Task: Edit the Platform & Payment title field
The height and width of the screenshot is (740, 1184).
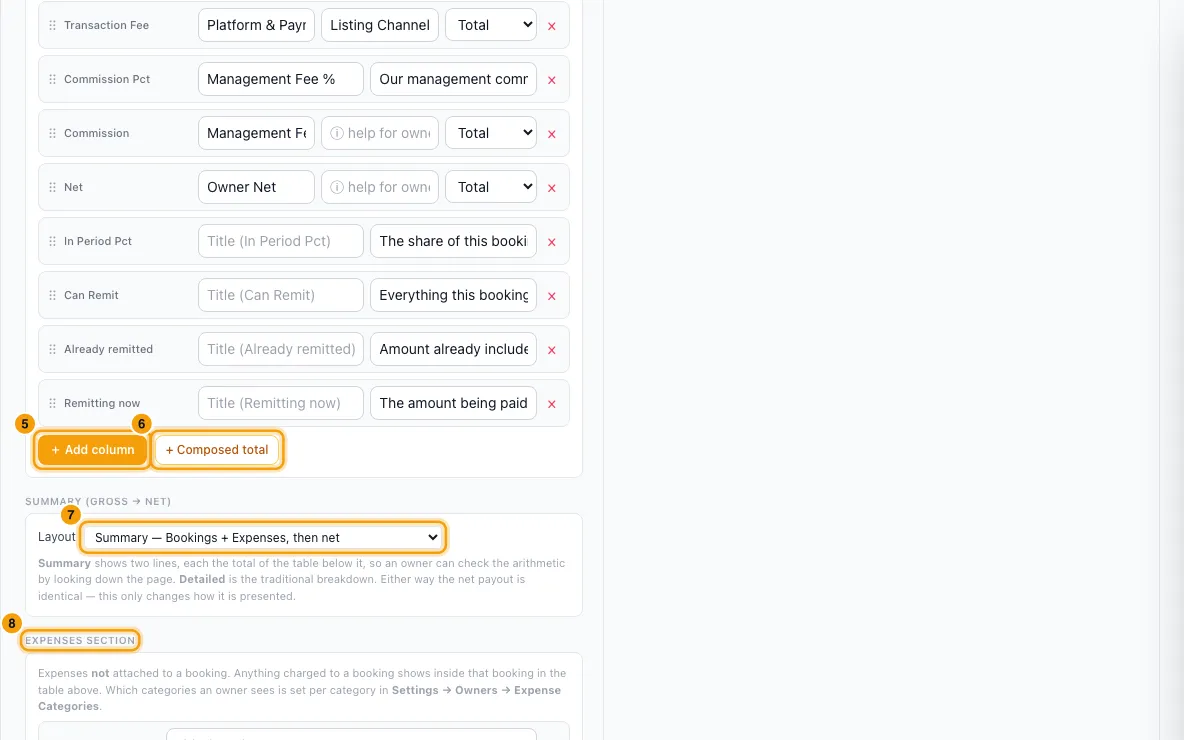Action: click(256, 25)
